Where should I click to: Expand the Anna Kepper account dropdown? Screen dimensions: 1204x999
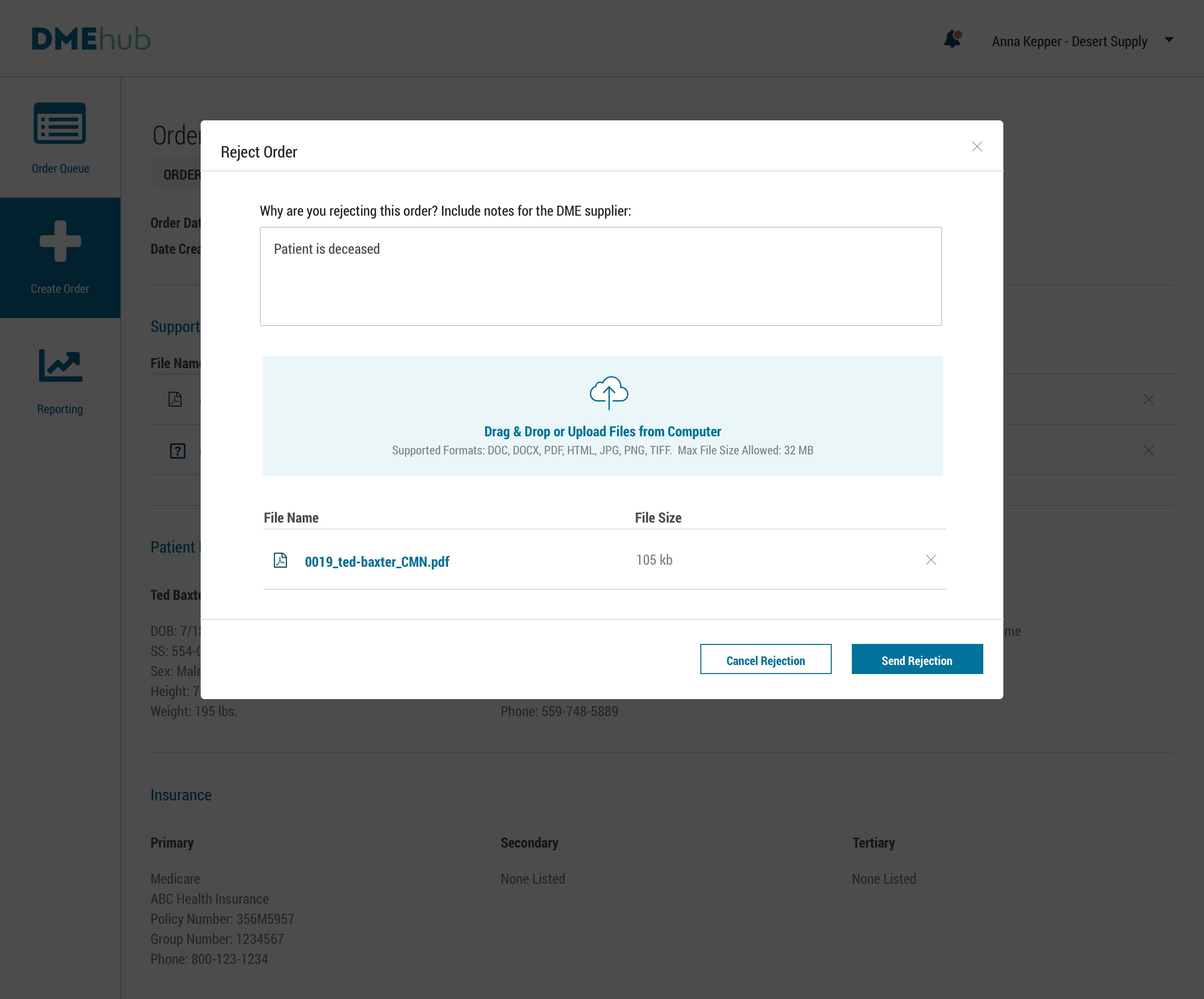(x=1168, y=40)
